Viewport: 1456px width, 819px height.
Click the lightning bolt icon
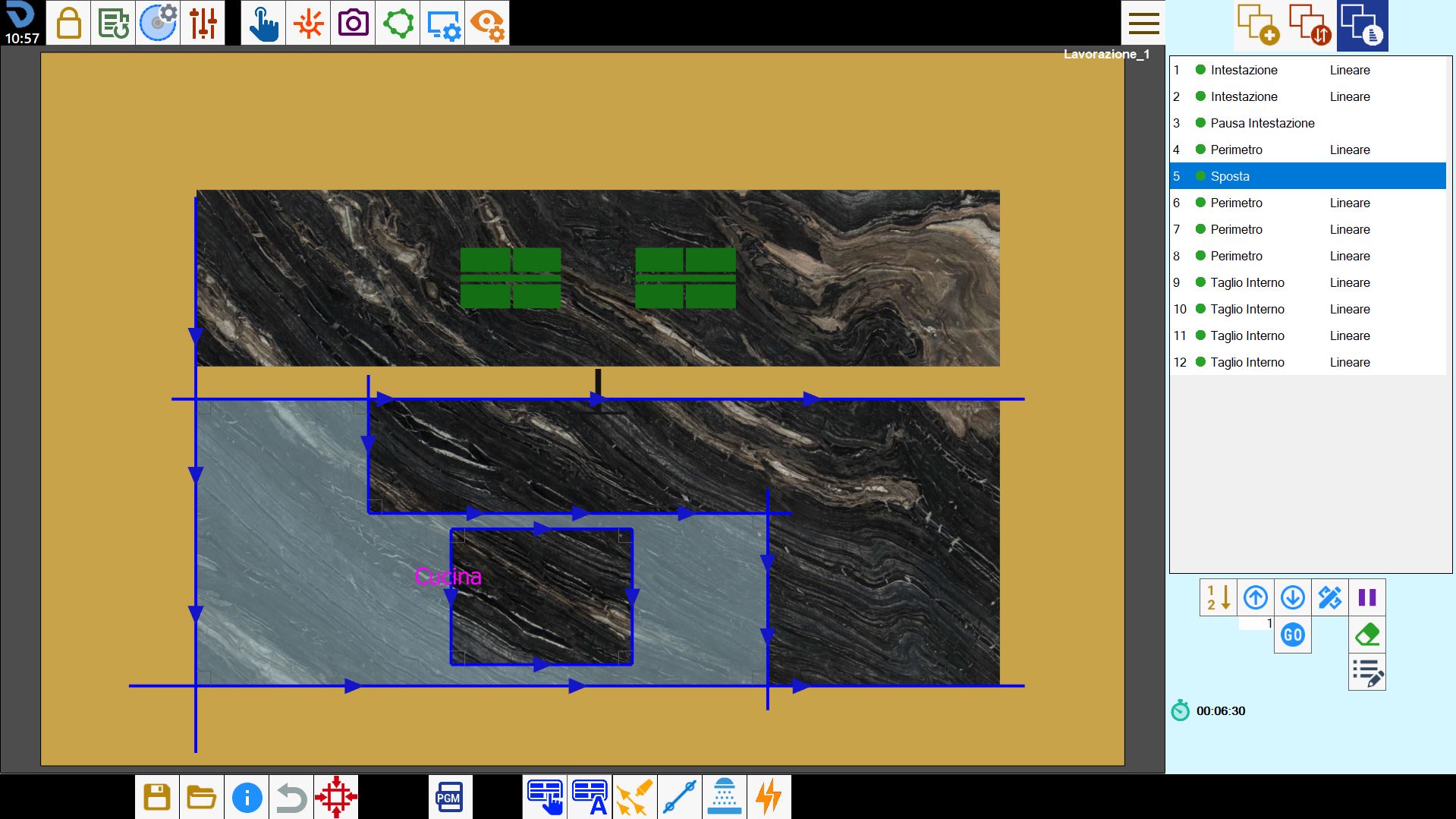769,797
